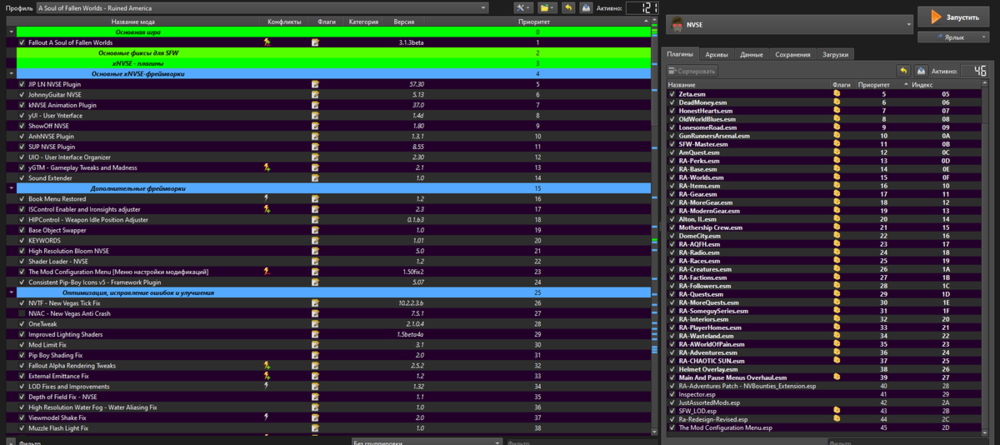
Task: Open the folder menu above the mod list
Action: 547,8
